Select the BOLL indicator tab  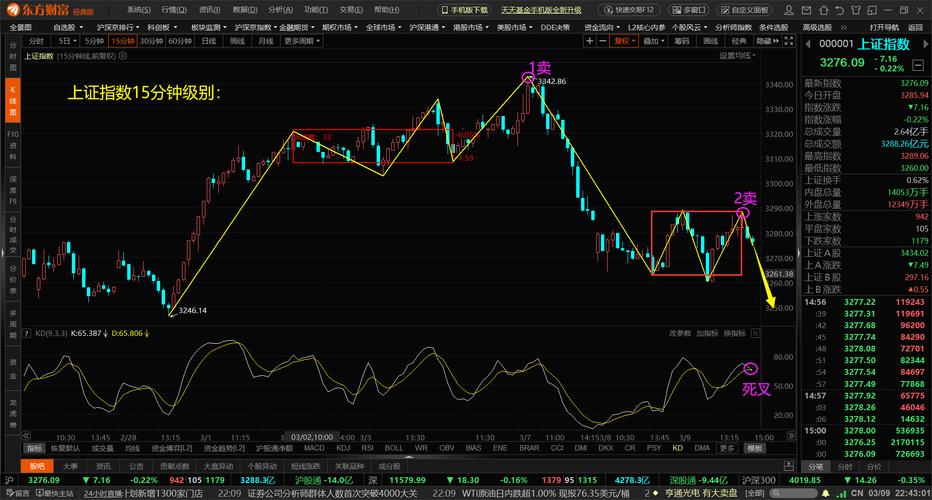[394, 448]
